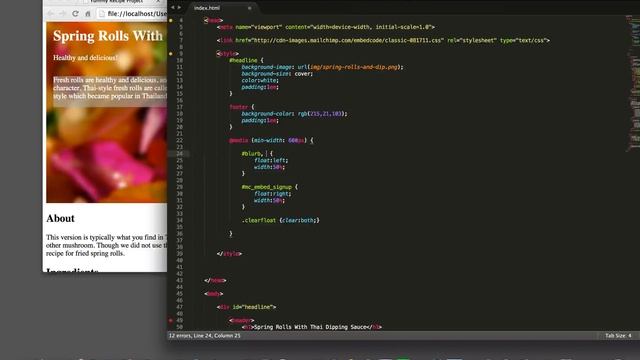Image resolution: width=640 pixels, height=360 pixels.
Task: Open the Tab Size: 4 selector
Action: 618,336
